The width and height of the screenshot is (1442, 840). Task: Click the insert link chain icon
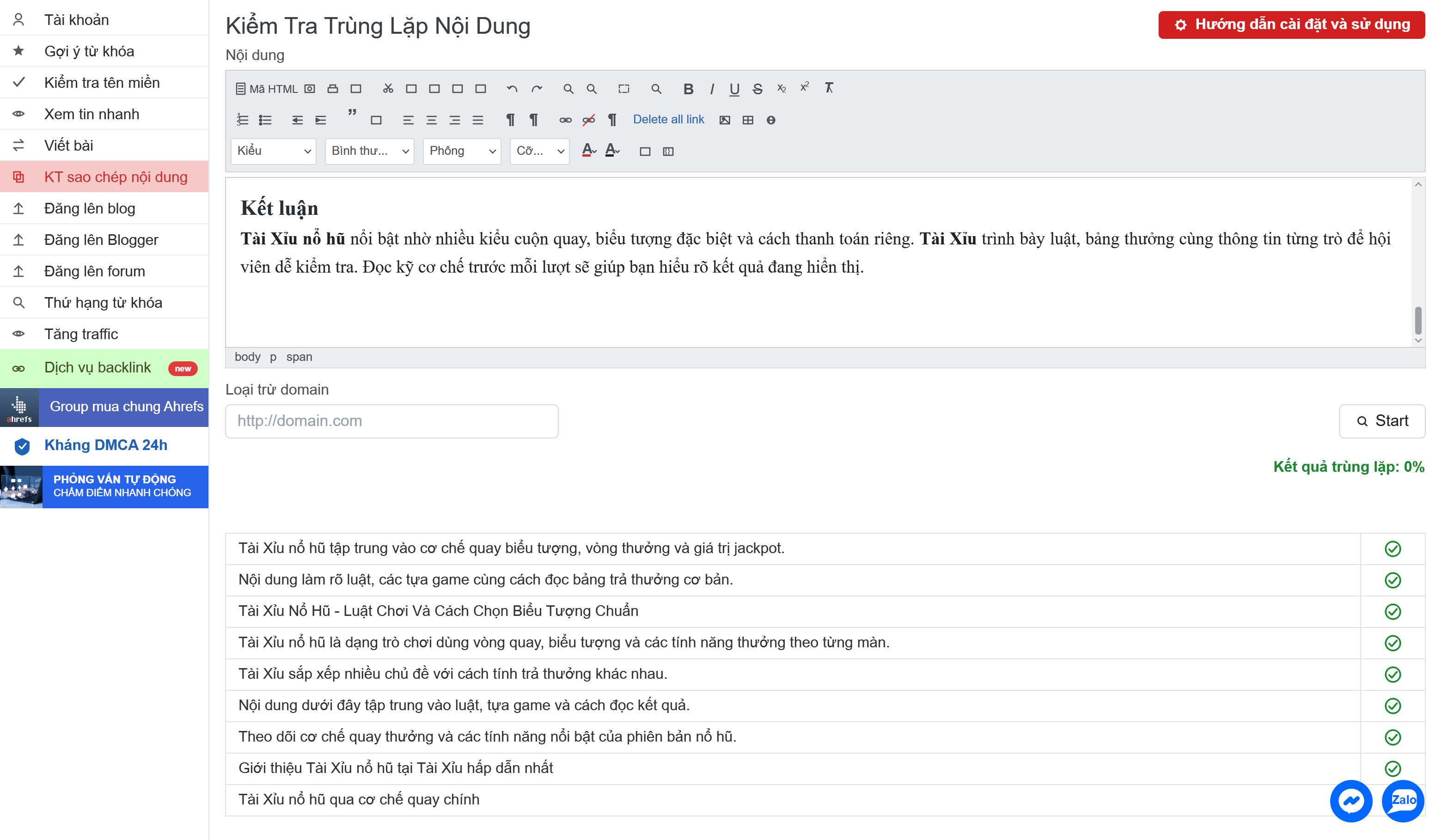coord(565,120)
